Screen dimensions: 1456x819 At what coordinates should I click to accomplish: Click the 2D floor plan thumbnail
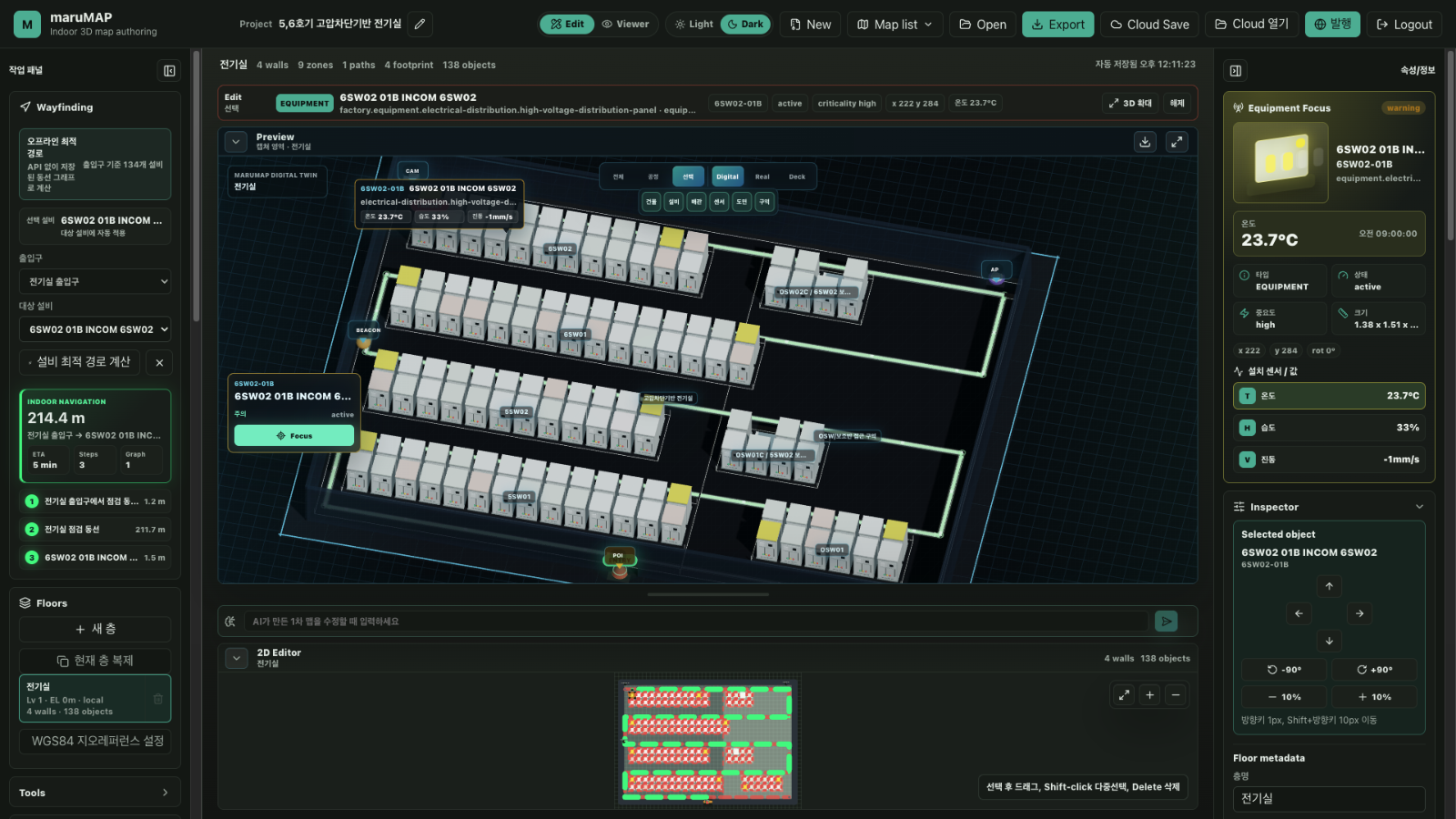[x=707, y=743]
